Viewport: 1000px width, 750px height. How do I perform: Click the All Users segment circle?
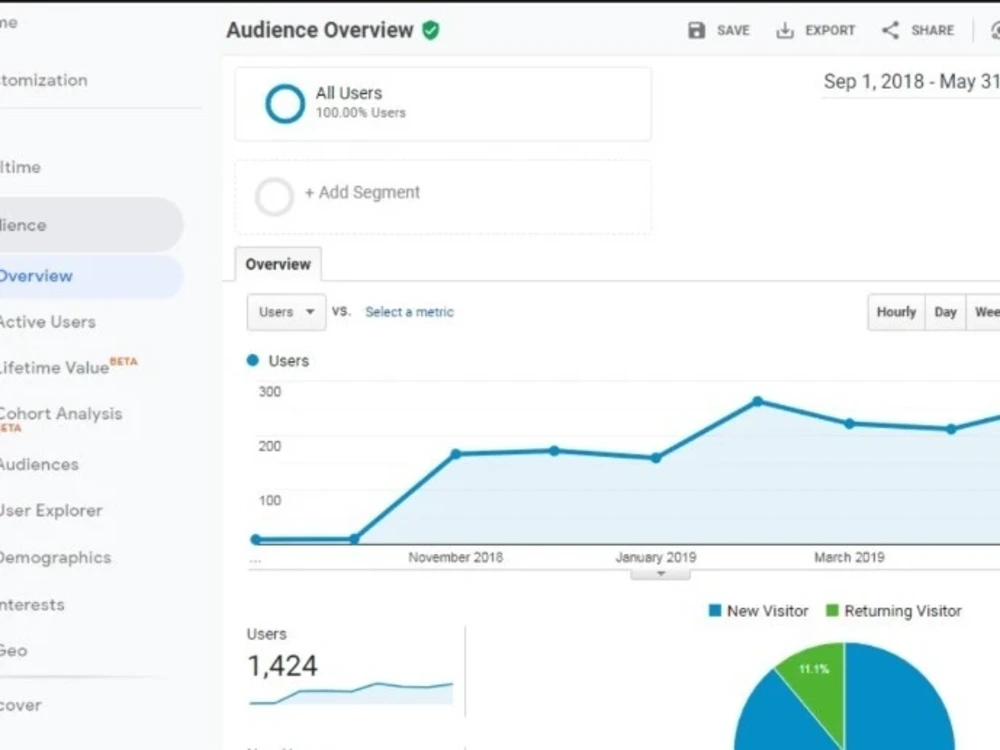(x=284, y=103)
